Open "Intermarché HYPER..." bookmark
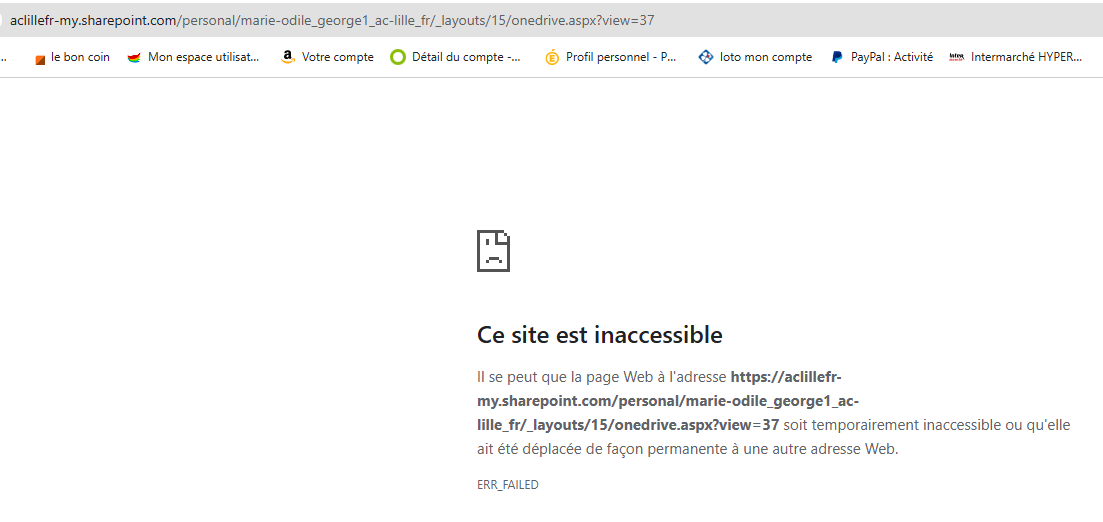1103x522 pixels. click(x=1016, y=58)
